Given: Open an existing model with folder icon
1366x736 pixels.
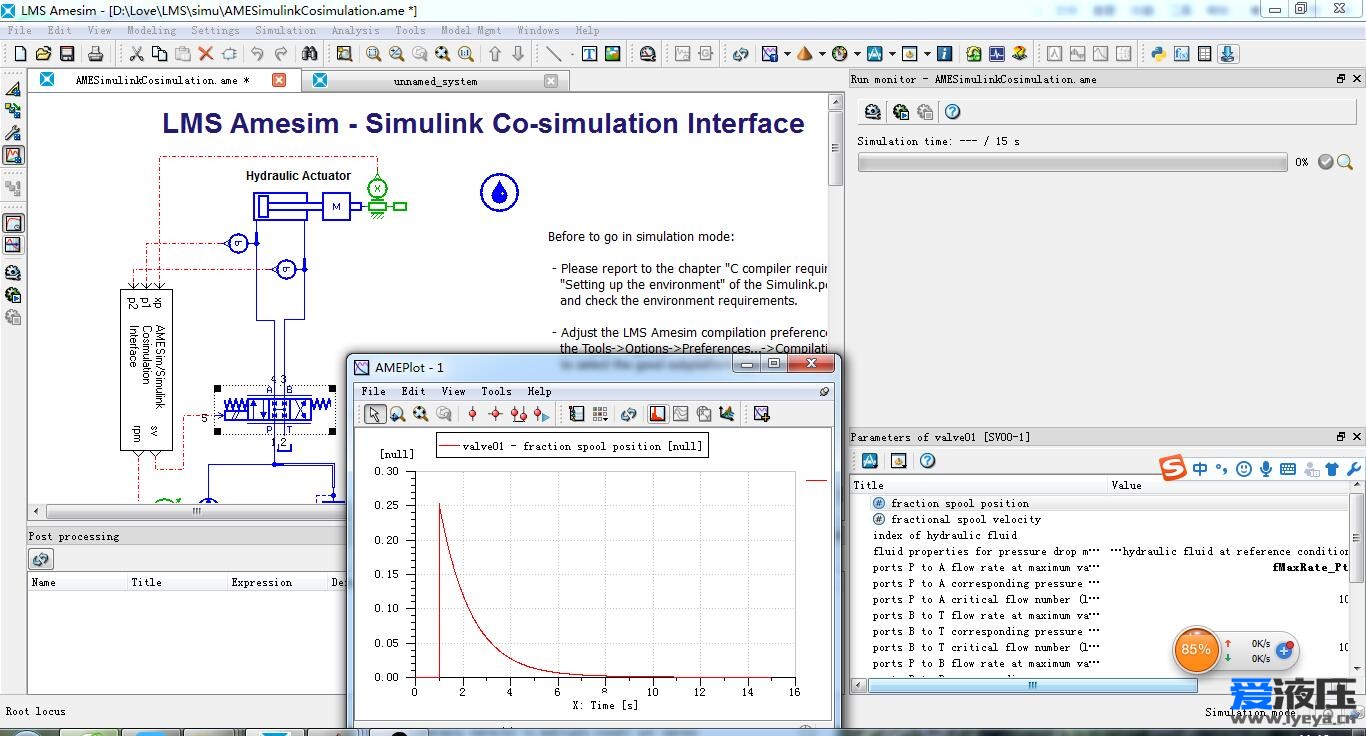Looking at the screenshot, I should tap(43, 54).
